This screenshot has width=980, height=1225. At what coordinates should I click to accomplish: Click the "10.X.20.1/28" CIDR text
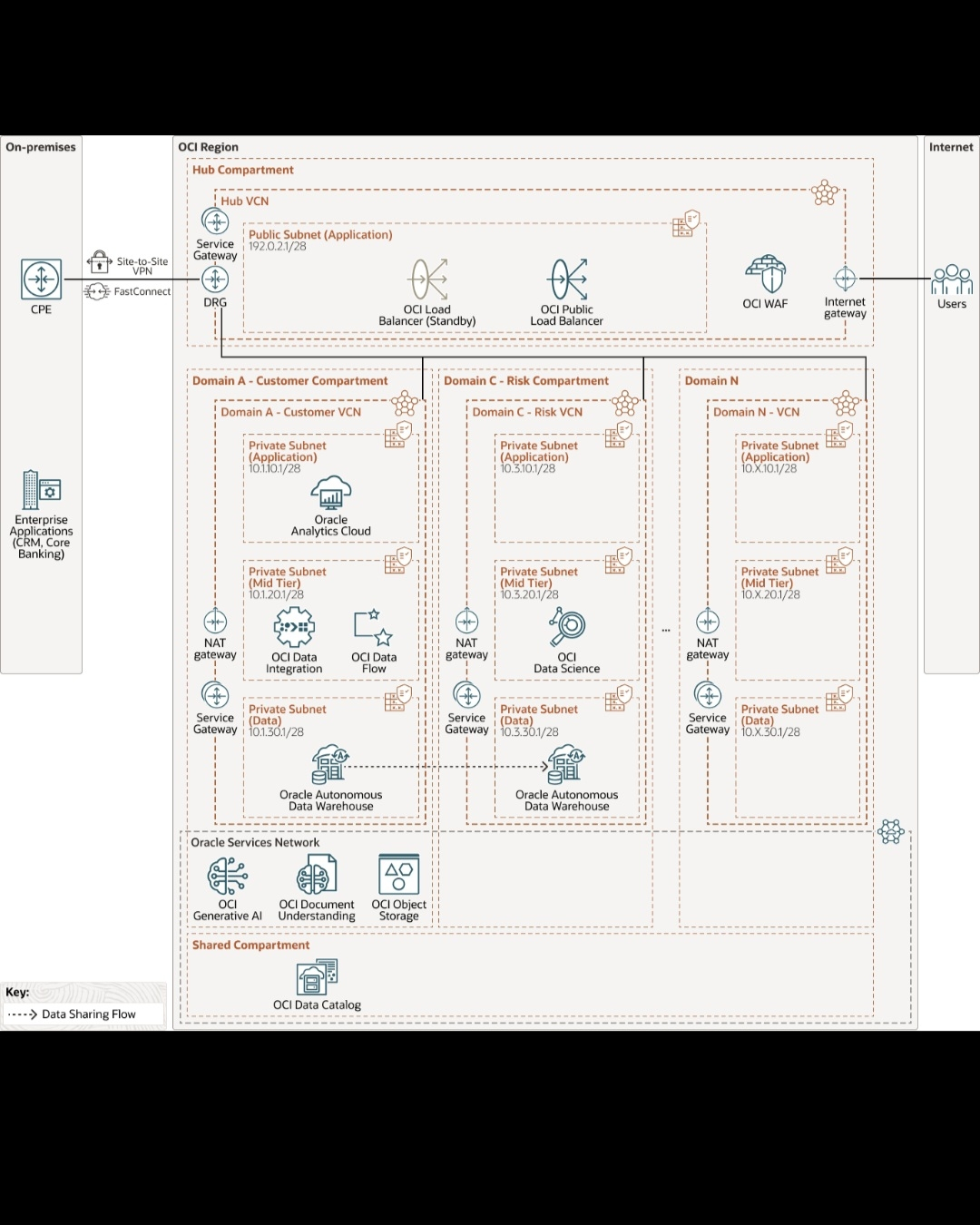pos(771,595)
